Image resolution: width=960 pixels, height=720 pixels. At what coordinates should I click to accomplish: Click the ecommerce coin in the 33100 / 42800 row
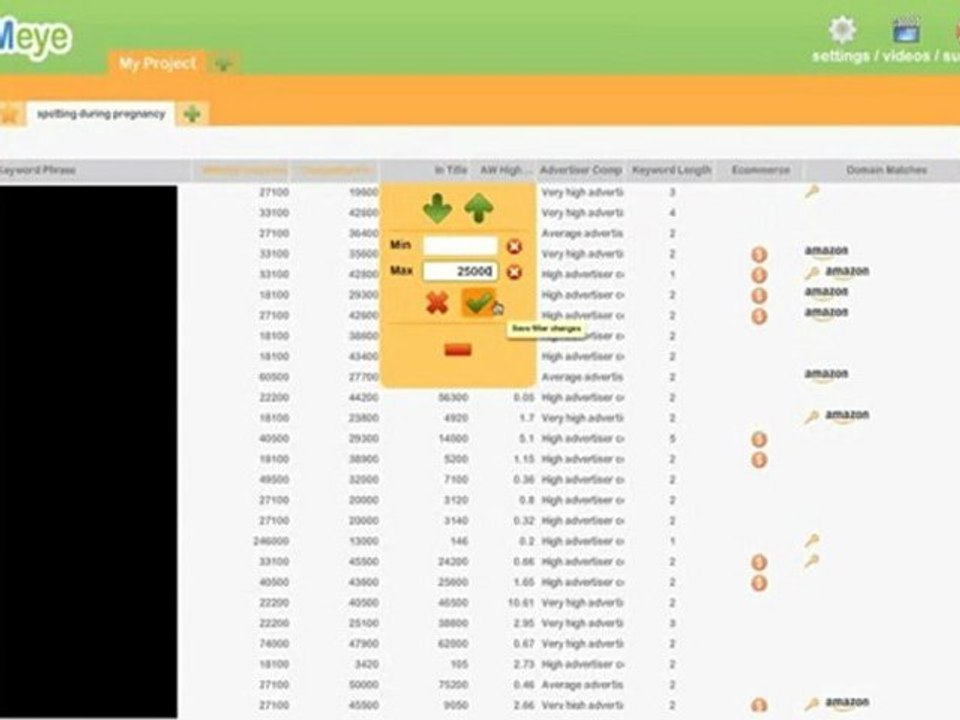point(759,275)
